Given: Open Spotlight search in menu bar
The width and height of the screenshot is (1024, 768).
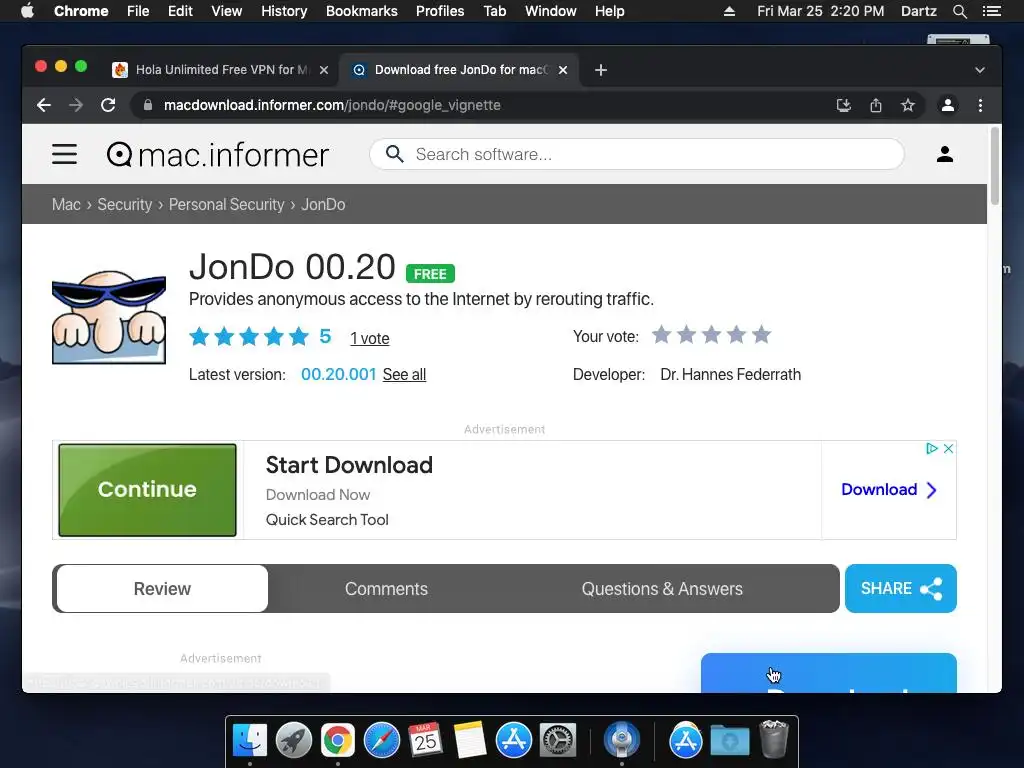Looking at the screenshot, I should pyautogui.click(x=959, y=11).
